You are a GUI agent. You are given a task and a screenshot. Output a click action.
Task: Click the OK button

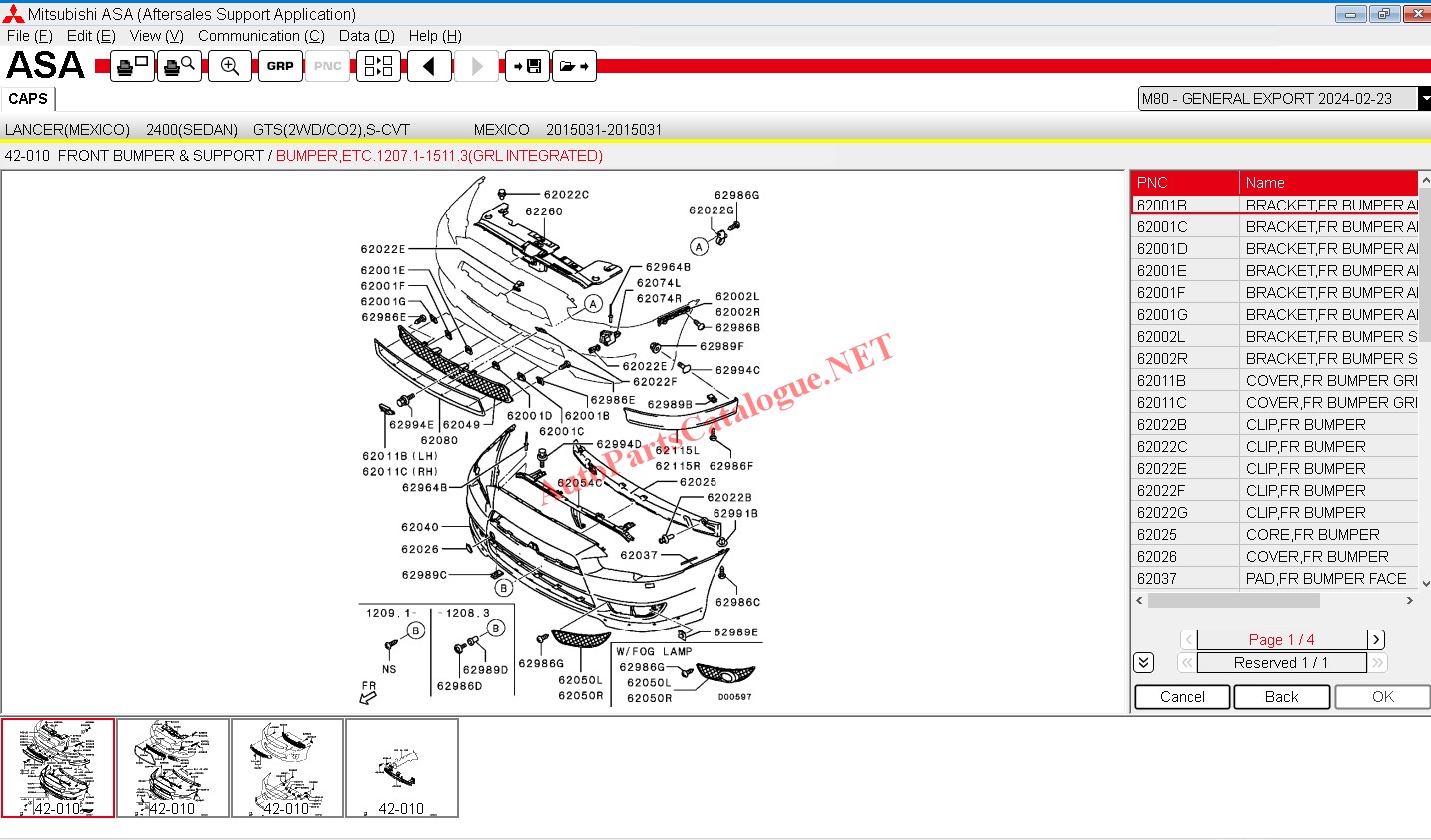(x=1383, y=697)
